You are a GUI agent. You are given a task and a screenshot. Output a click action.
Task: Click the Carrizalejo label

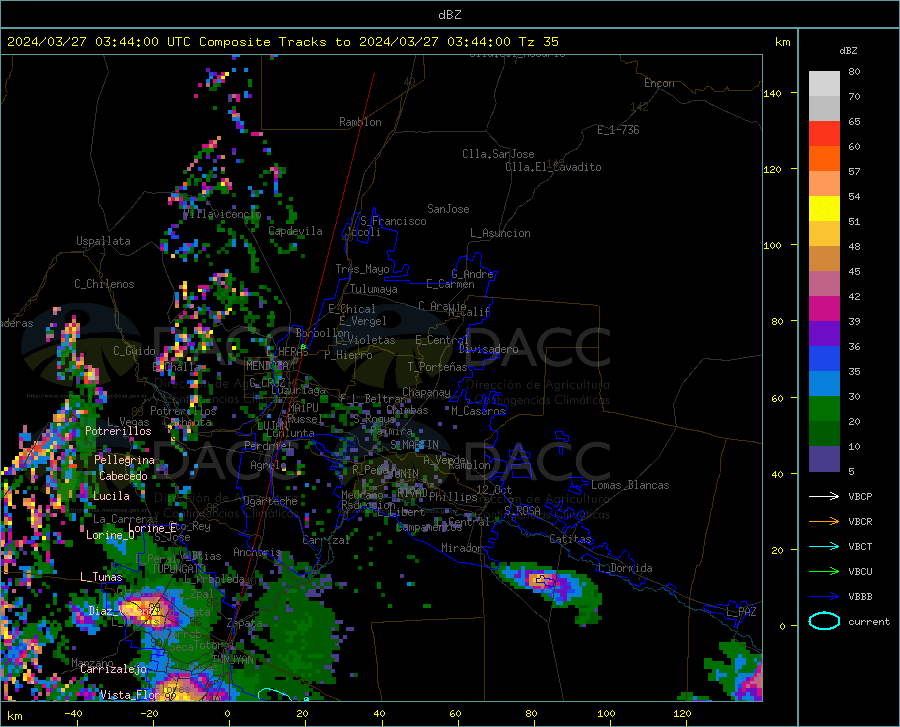[x=114, y=669]
